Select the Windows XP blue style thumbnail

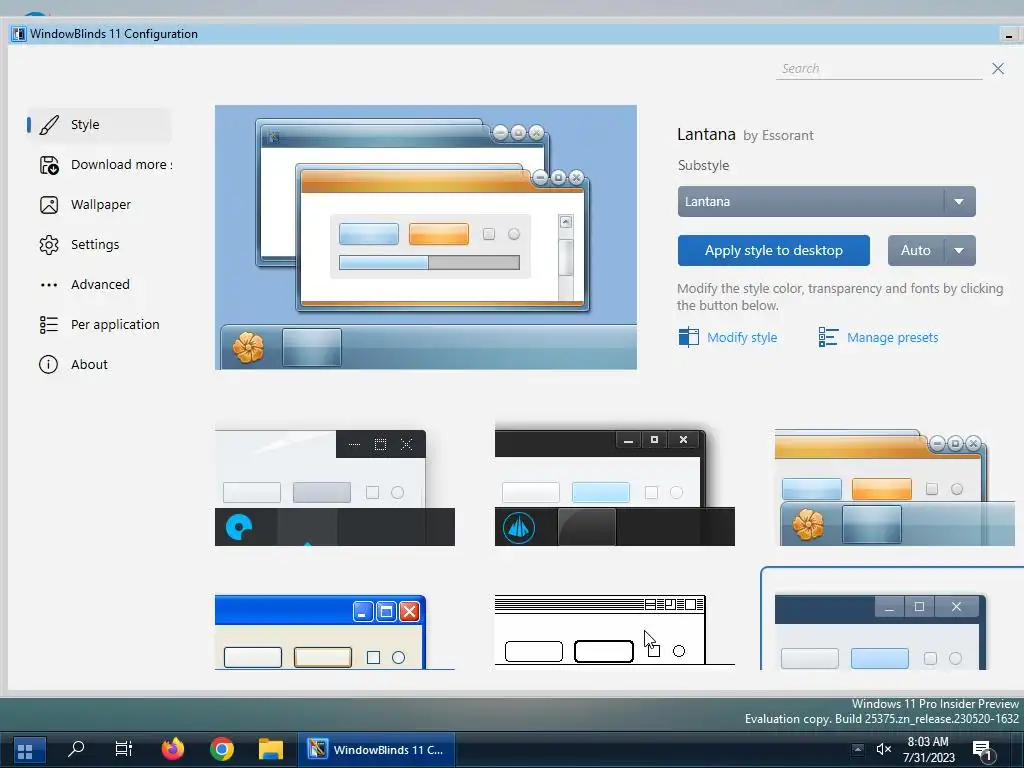click(334, 632)
